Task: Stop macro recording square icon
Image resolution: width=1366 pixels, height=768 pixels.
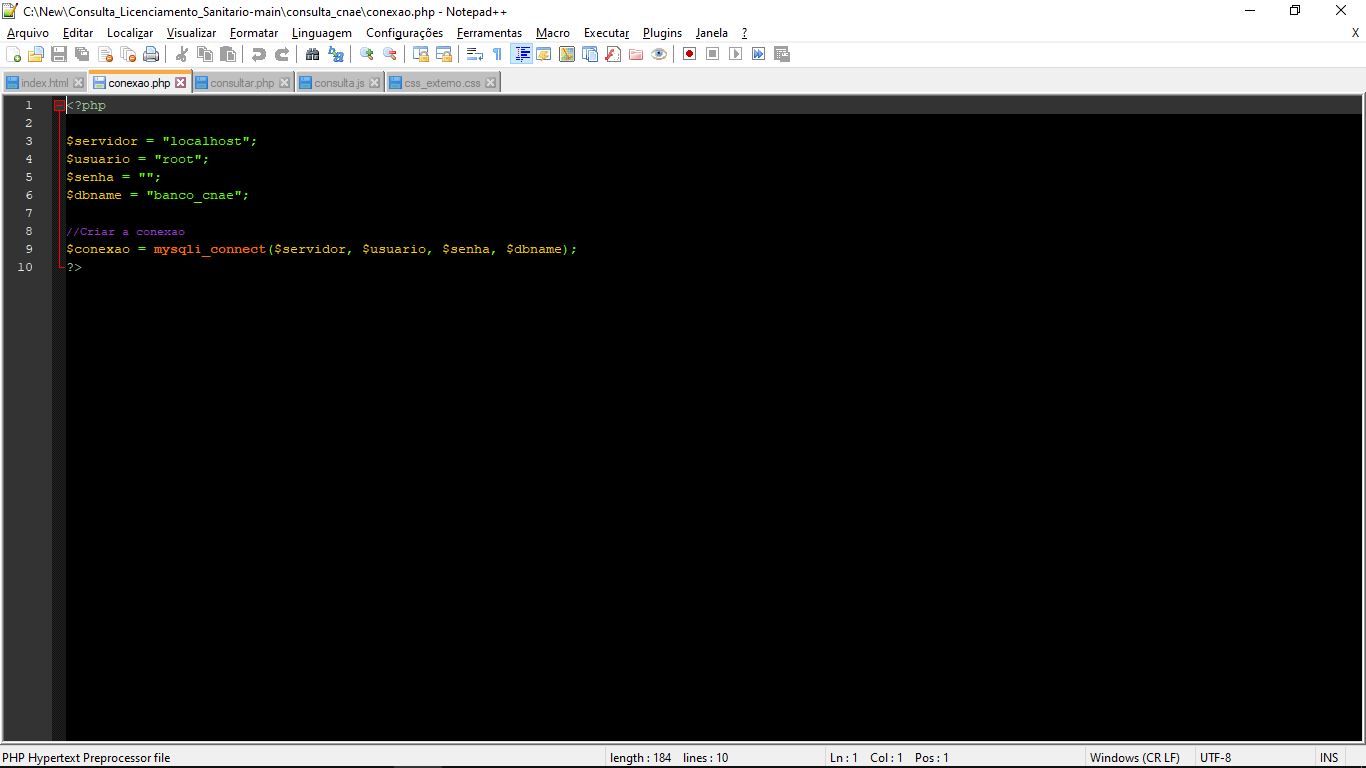Action: coord(713,54)
